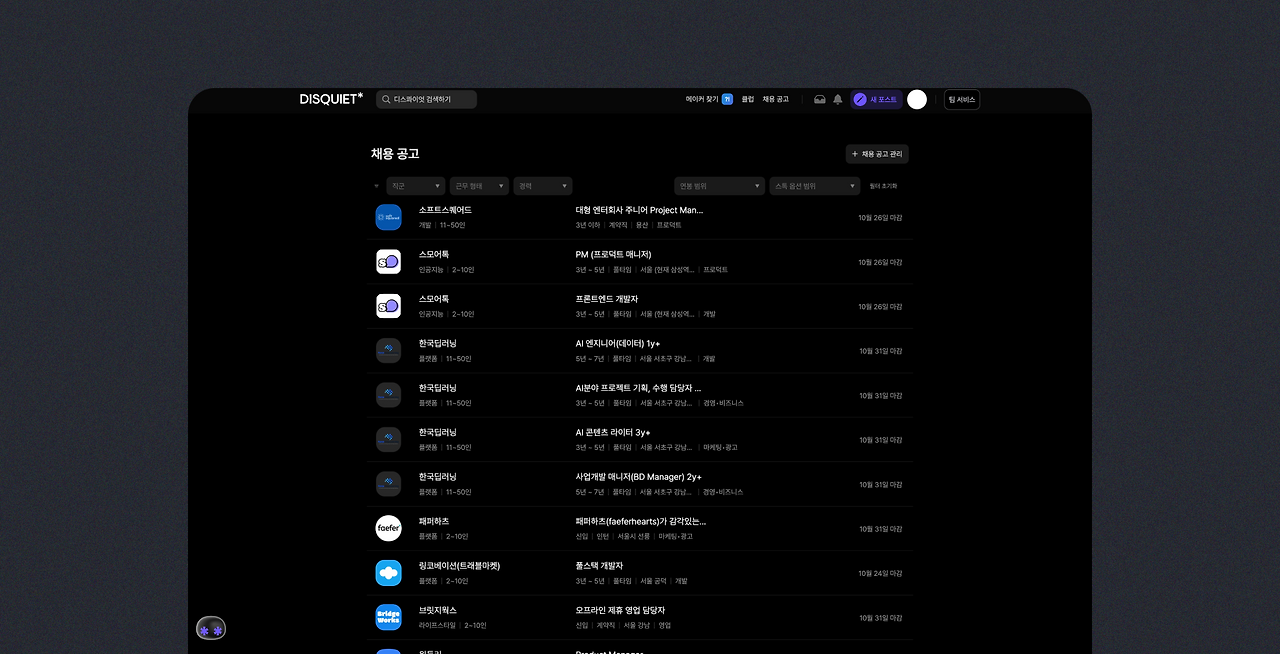Click company name 링코베이션(트래블마켓)

click(x=459, y=566)
